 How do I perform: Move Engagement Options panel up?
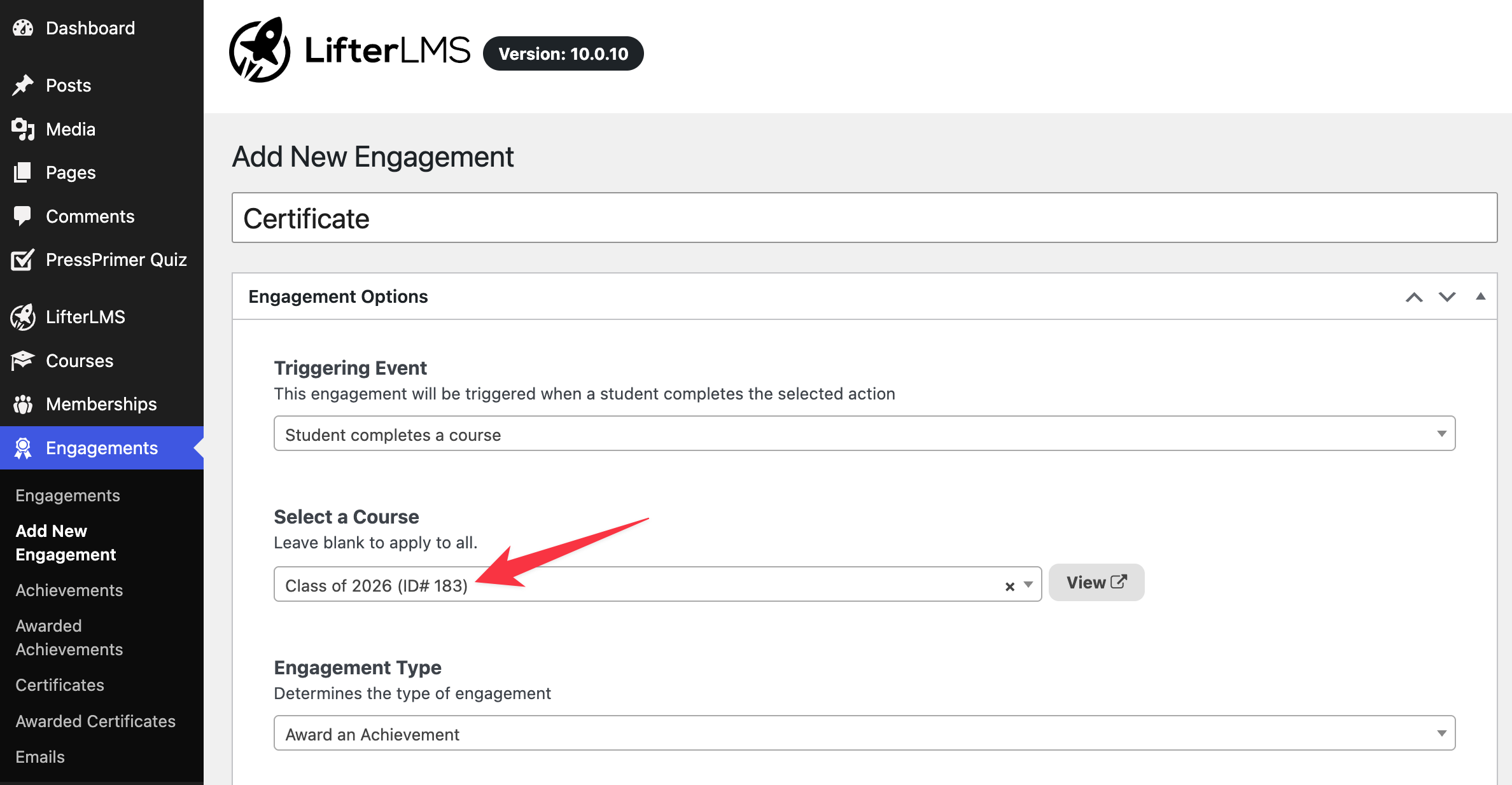tap(1414, 297)
